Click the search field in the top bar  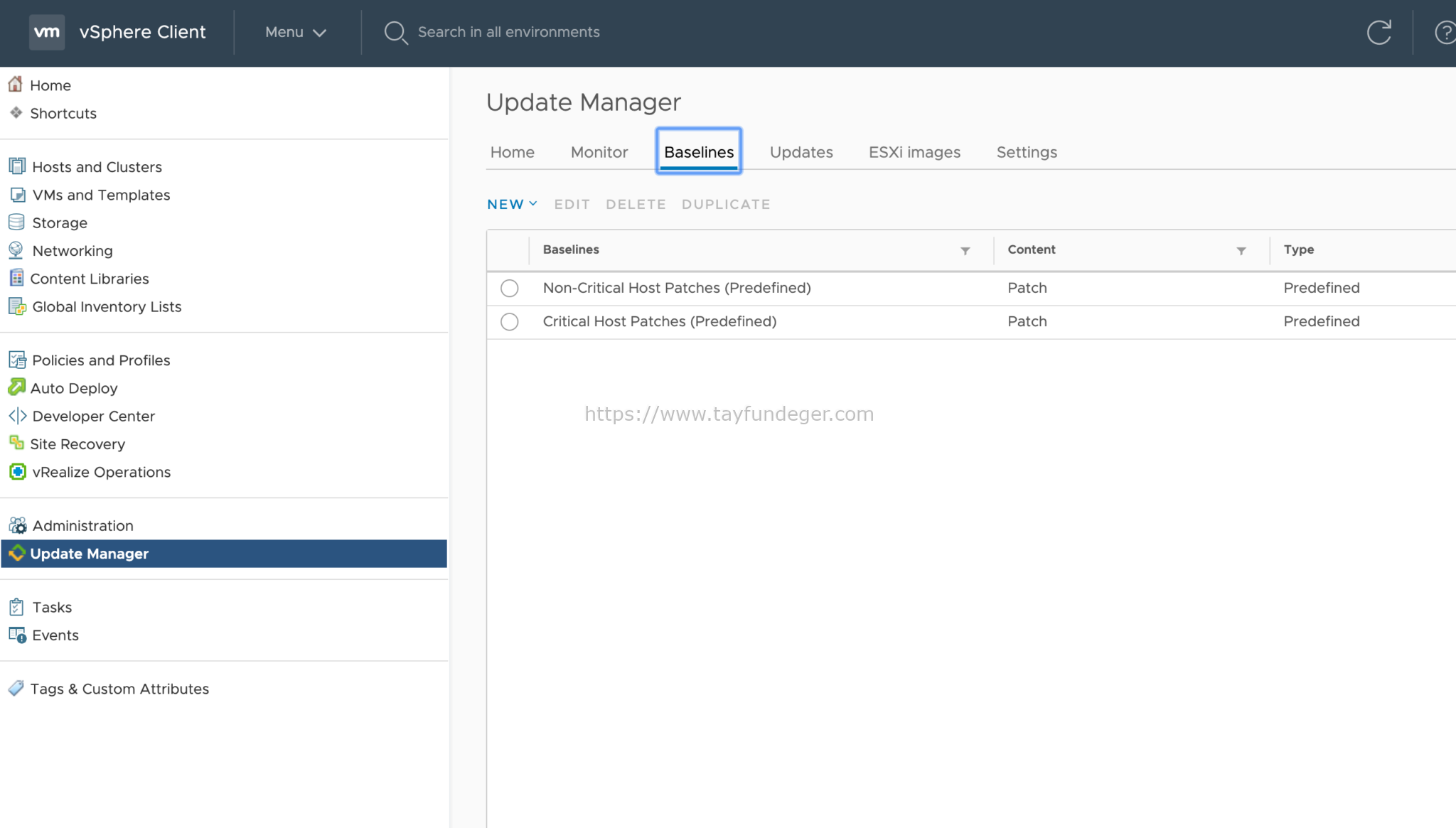(x=508, y=32)
